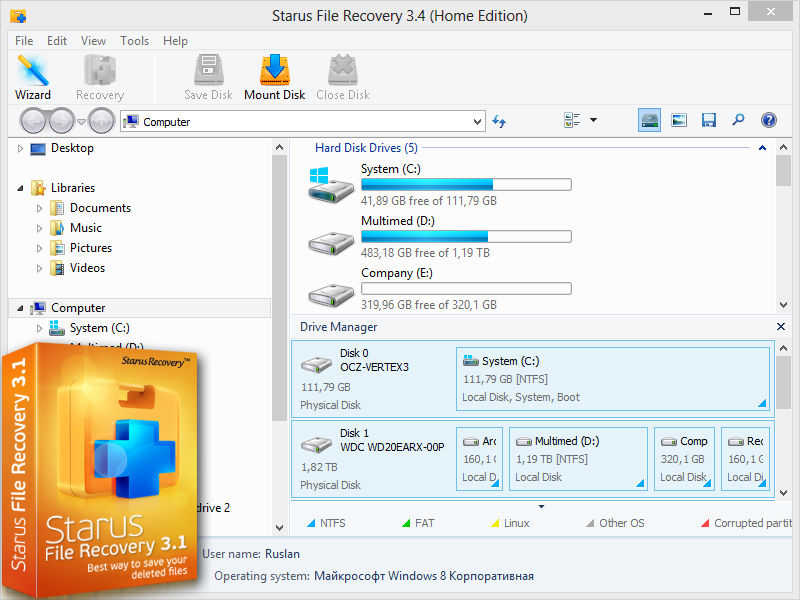Viewport: 800px width, 600px height.
Task: Select the Arc partition on Disk 1
Action: click(x=480, y=459)
